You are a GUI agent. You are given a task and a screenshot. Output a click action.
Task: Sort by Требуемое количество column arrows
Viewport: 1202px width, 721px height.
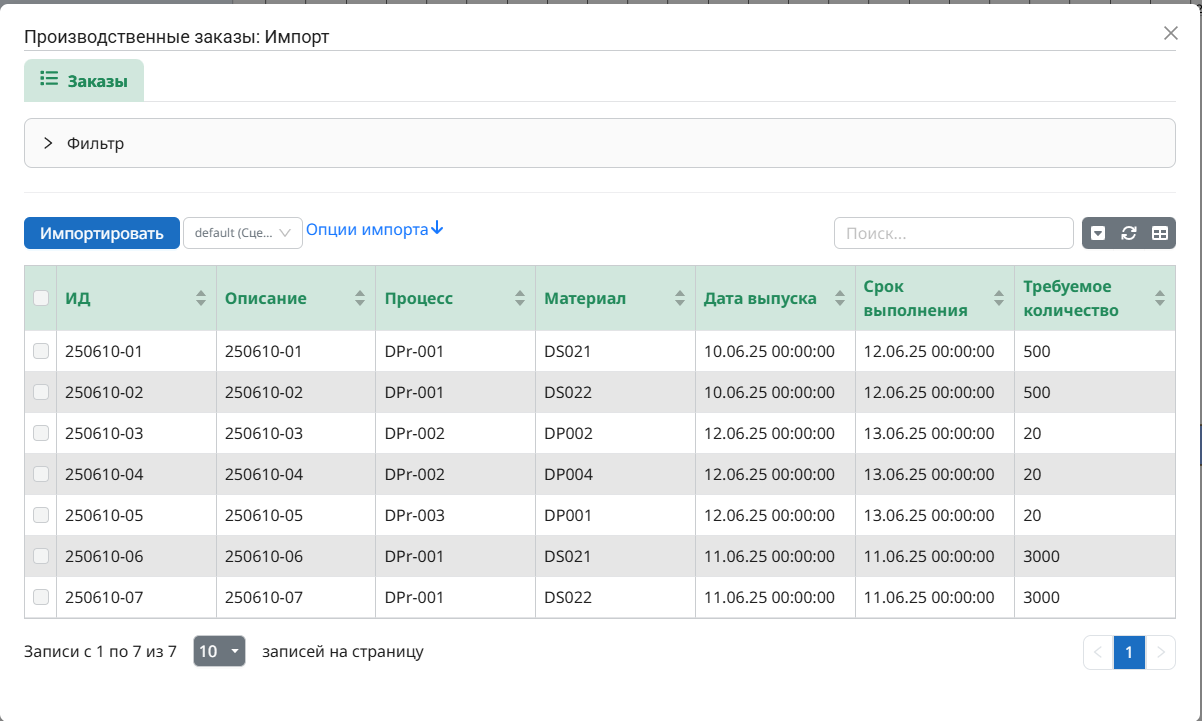coord(1160,298)
